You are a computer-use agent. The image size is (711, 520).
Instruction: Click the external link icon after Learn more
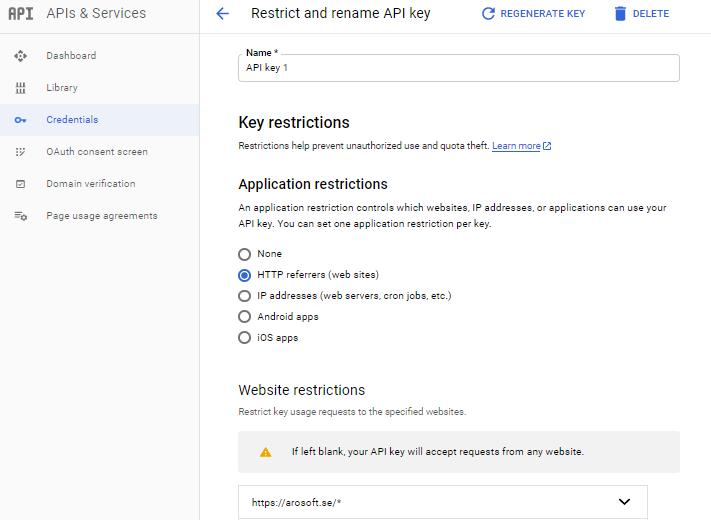tap(547, 146)
